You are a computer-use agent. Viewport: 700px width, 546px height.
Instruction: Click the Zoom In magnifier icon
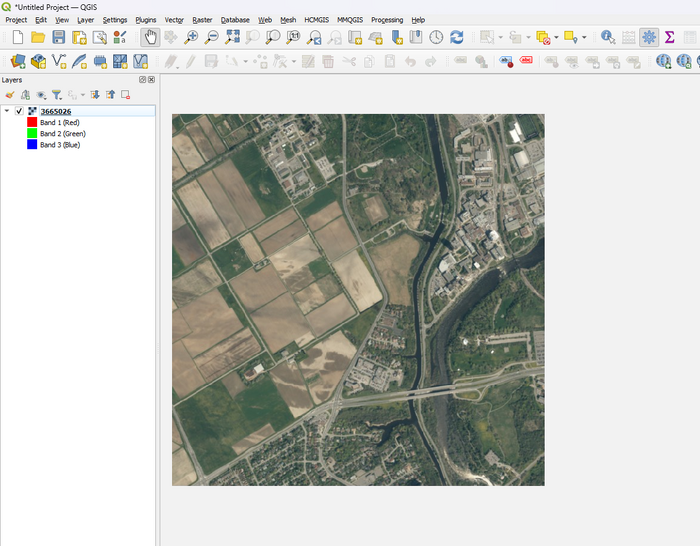191,38
